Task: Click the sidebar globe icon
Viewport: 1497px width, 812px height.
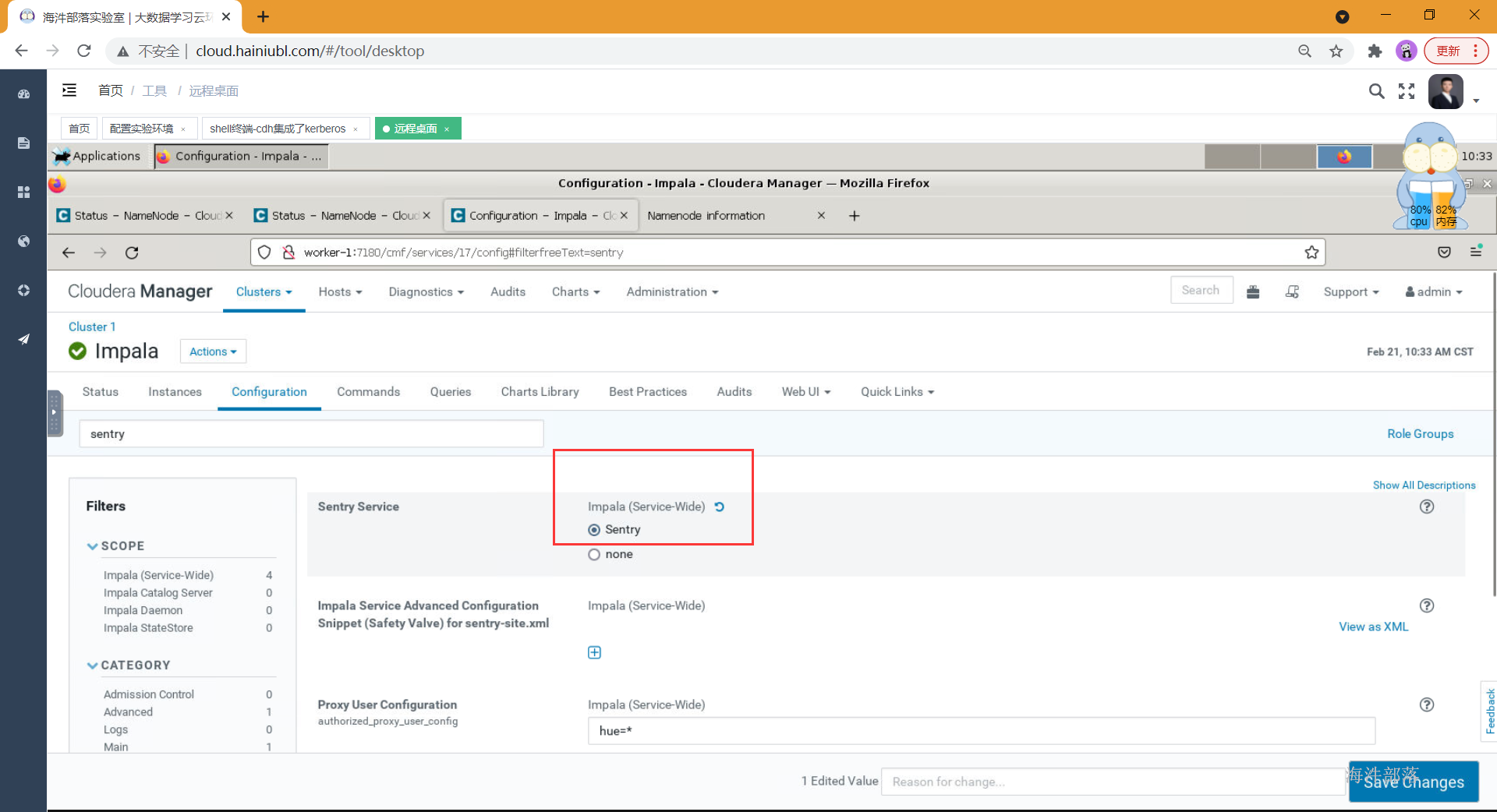Action: point(23,241)
